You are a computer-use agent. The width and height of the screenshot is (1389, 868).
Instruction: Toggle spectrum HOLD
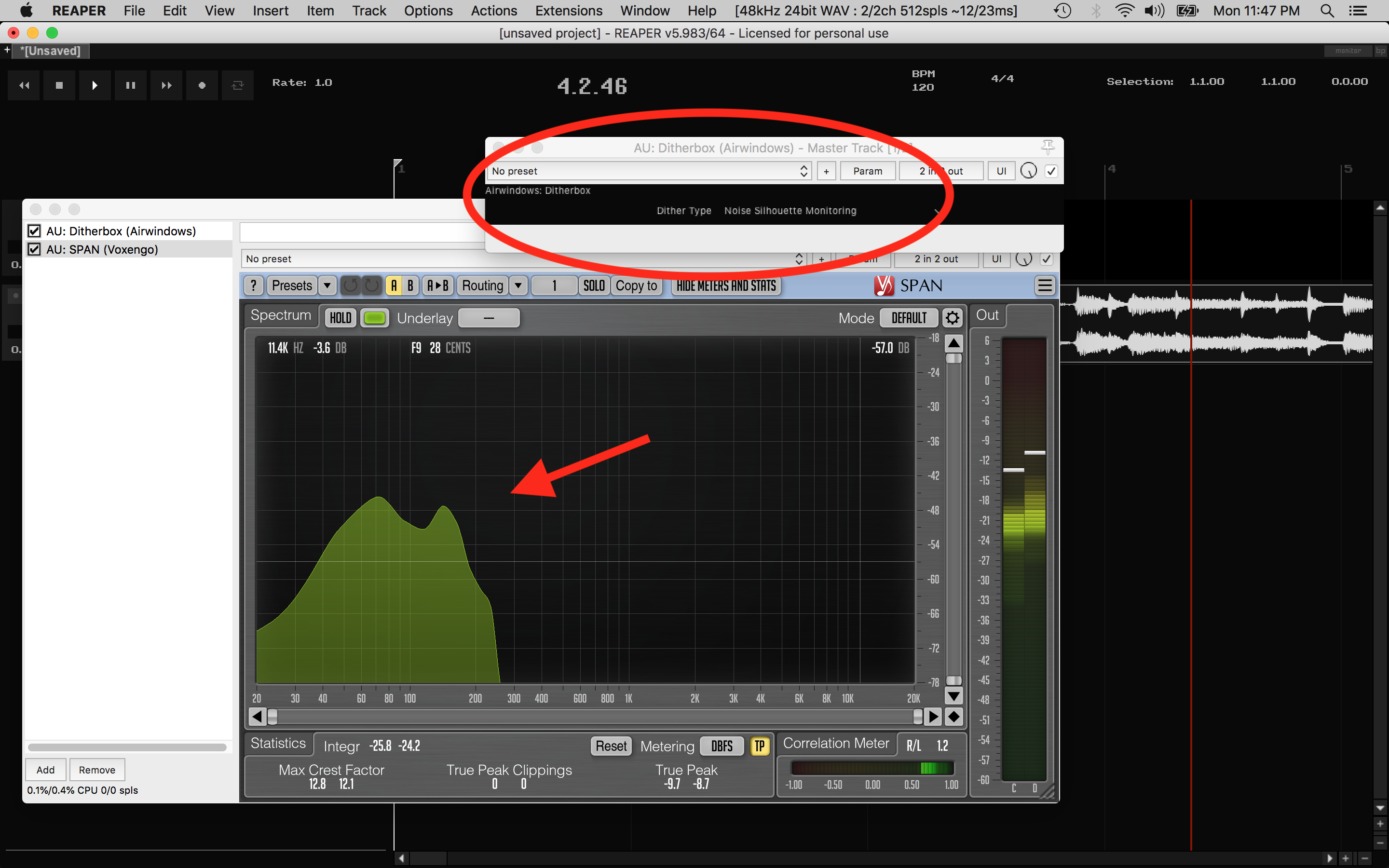[x=340, y=317]
